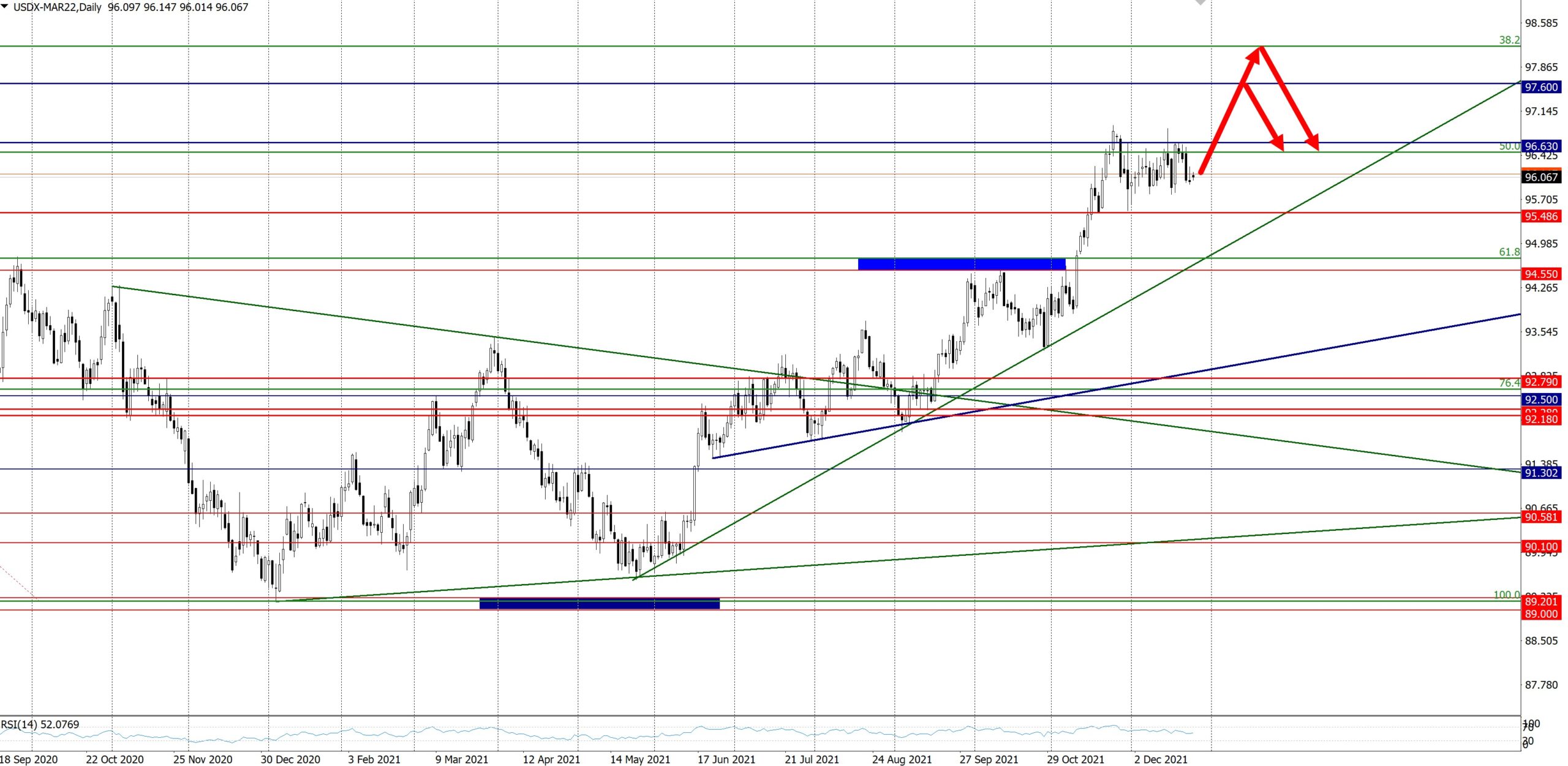This screenshot has width=1568, height=766.
Task: Click the 97.600 blue price label
Action: pyautogui.click(x=1540, y=87)
